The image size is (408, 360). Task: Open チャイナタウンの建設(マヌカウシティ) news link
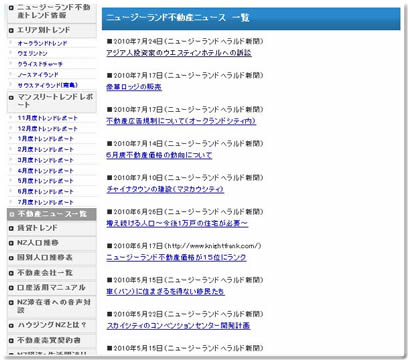(x=165, y=189)
